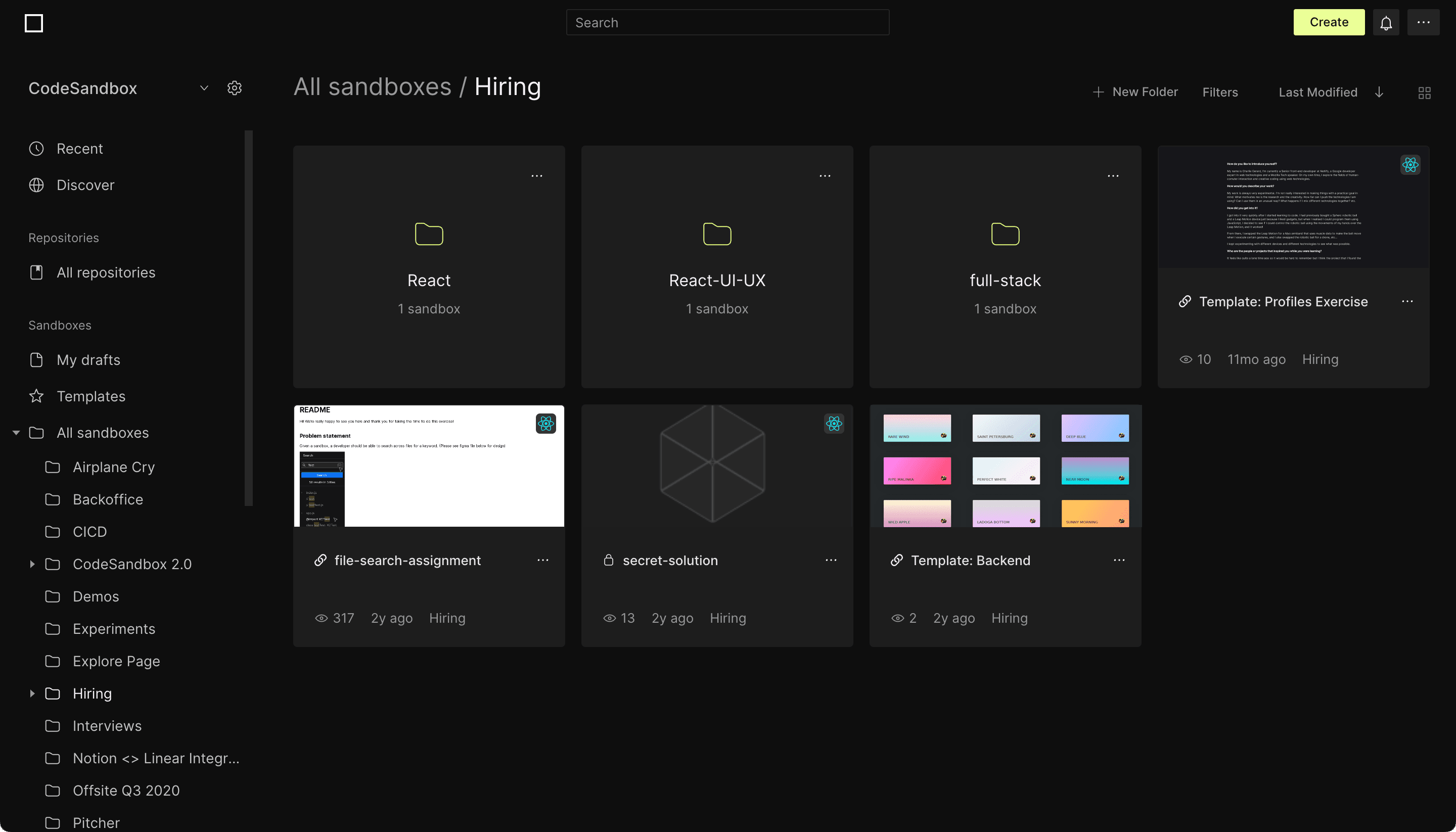Select All sandboxes in the sidebar
This screenshot has width=1456, height=832.
pos(102,433)
